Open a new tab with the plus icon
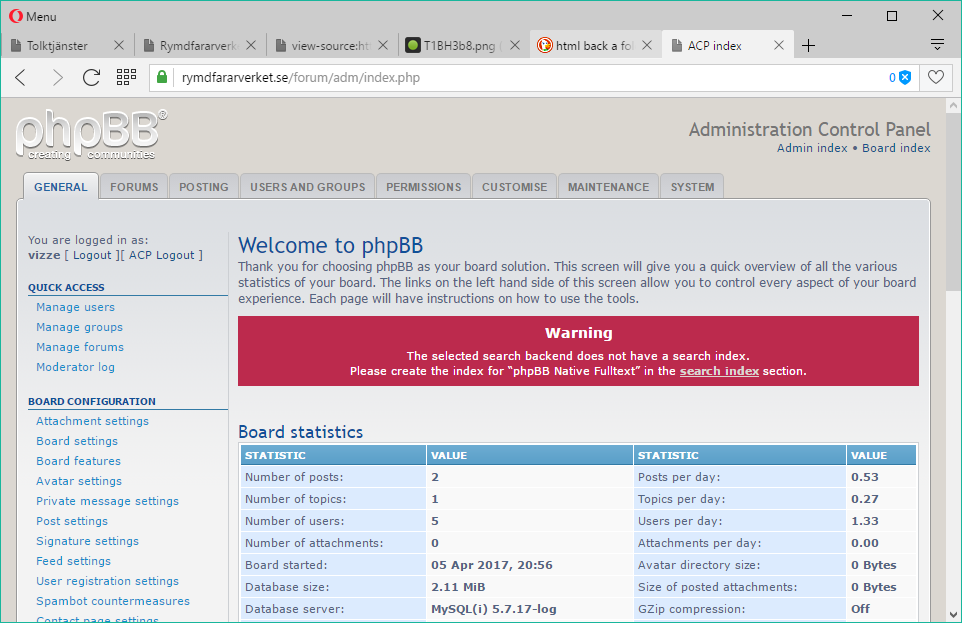 click(x=809, y=45)
